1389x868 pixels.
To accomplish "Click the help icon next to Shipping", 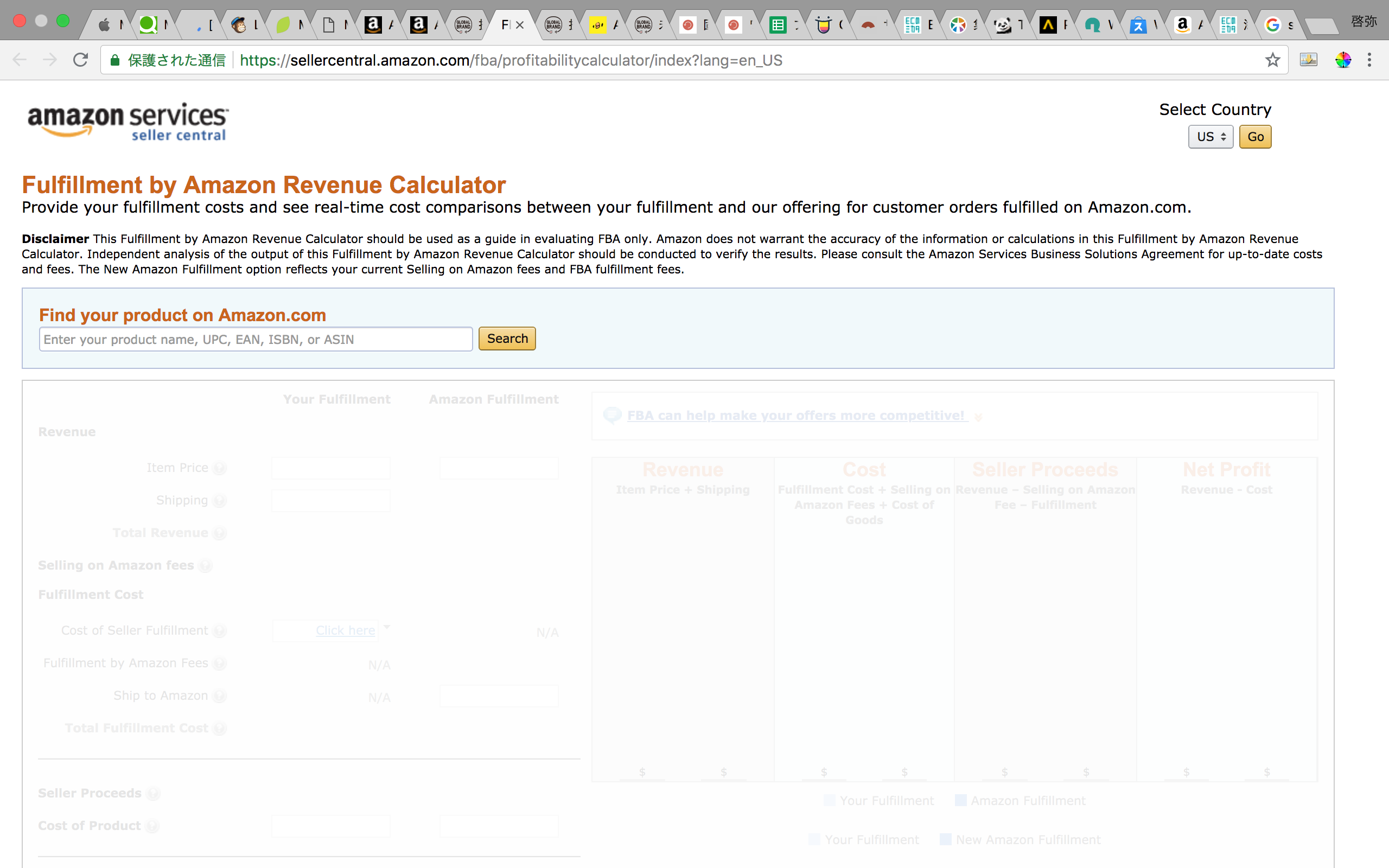I will pyautogui.click(x=219, y=501).
